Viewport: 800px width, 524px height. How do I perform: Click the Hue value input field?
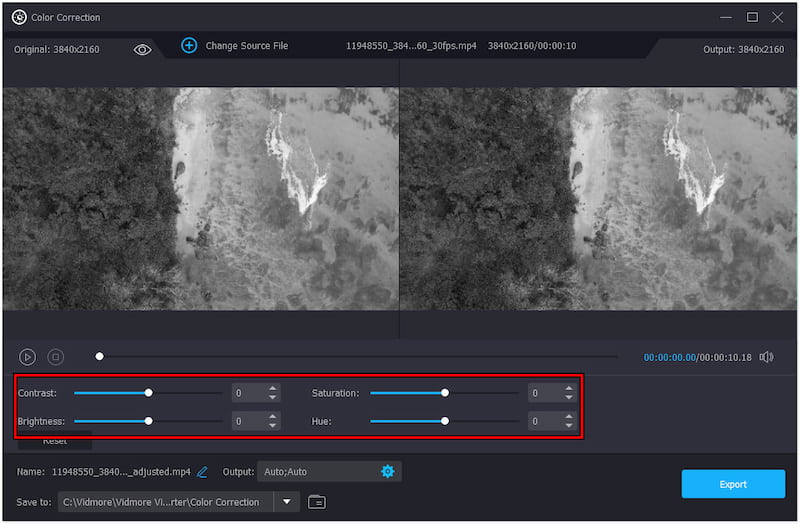[x=543, y=422]
